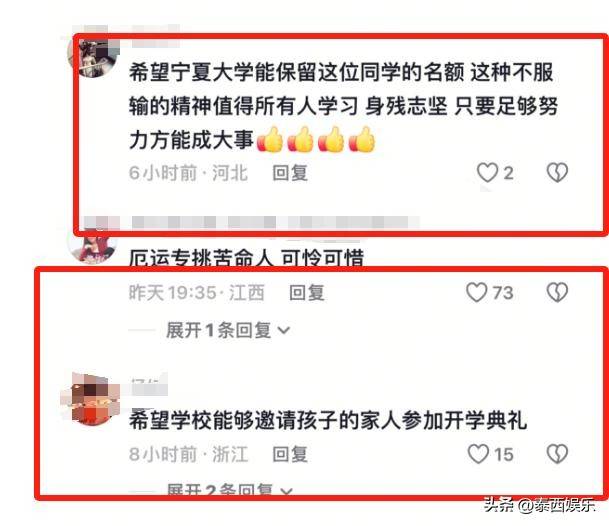Dislike the Hebei comment with broken heart

(x=557, y=172)
